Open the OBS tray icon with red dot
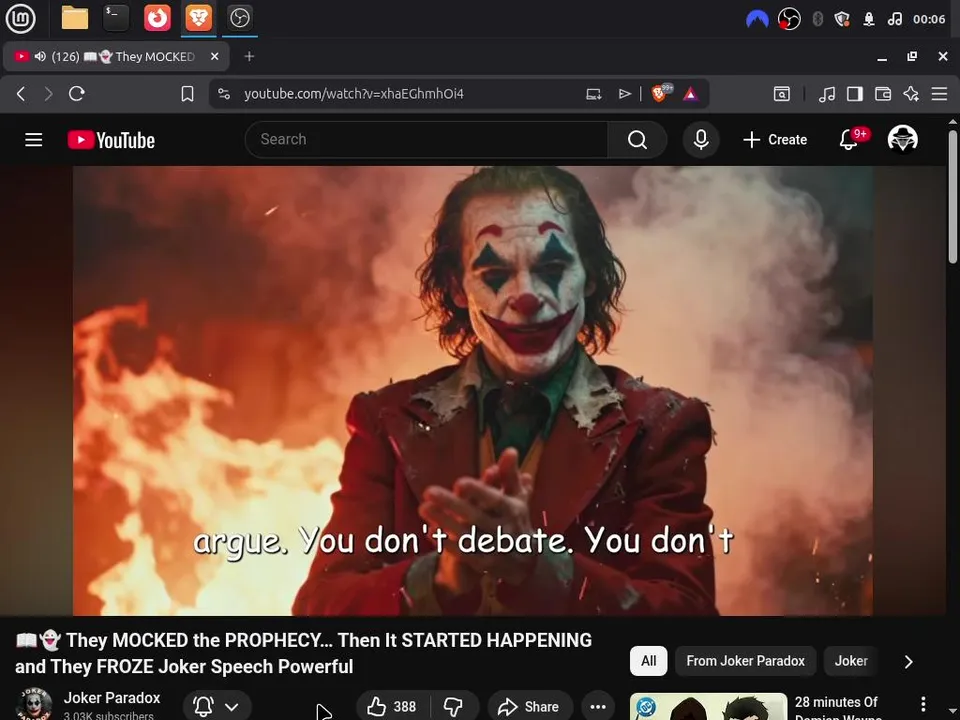Viewport: 960px width, 720px height. 789,19
